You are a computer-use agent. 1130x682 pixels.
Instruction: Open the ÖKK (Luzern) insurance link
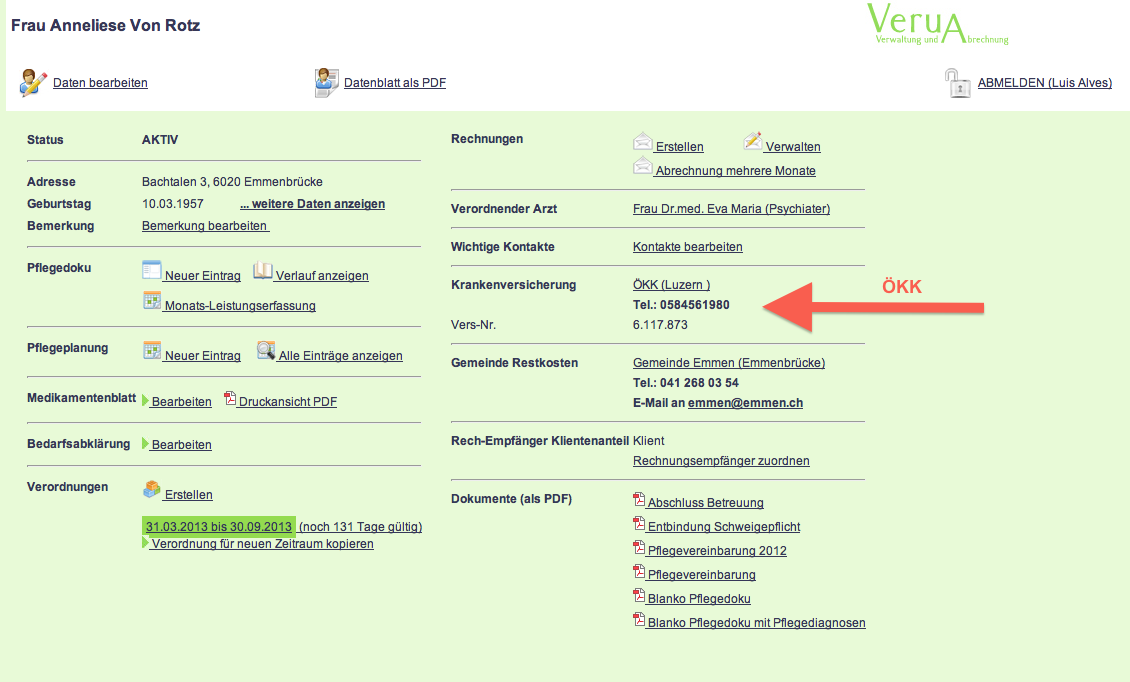671,285
